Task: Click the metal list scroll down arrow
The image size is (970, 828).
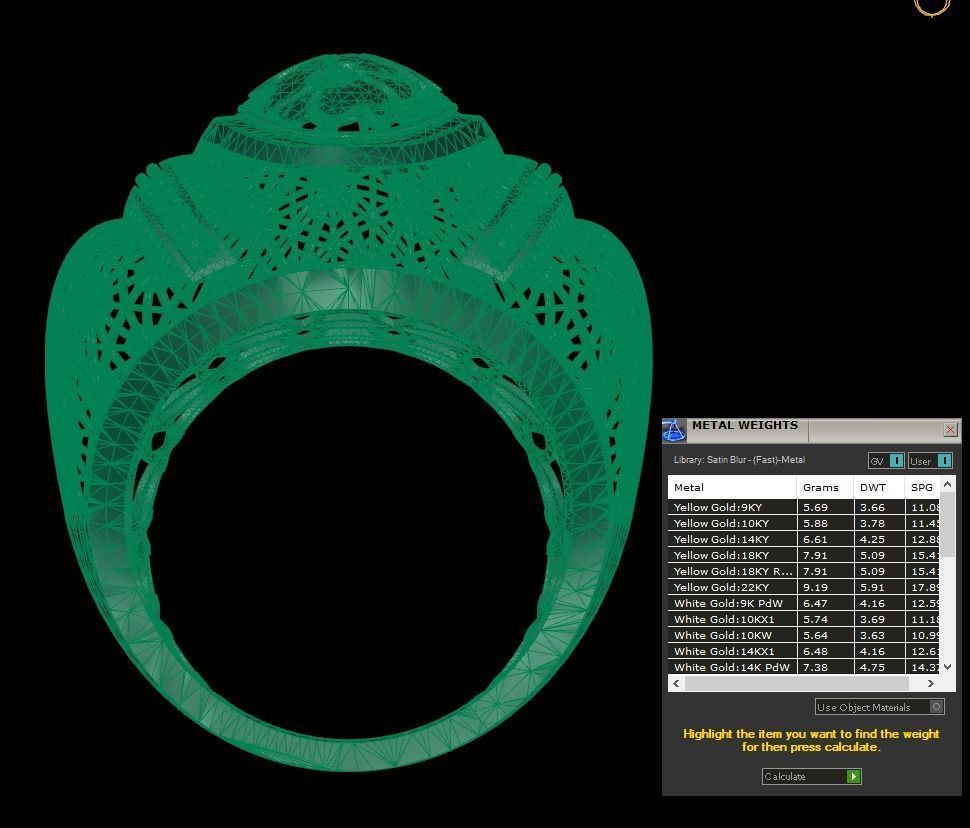Action: tap(947, 666)
